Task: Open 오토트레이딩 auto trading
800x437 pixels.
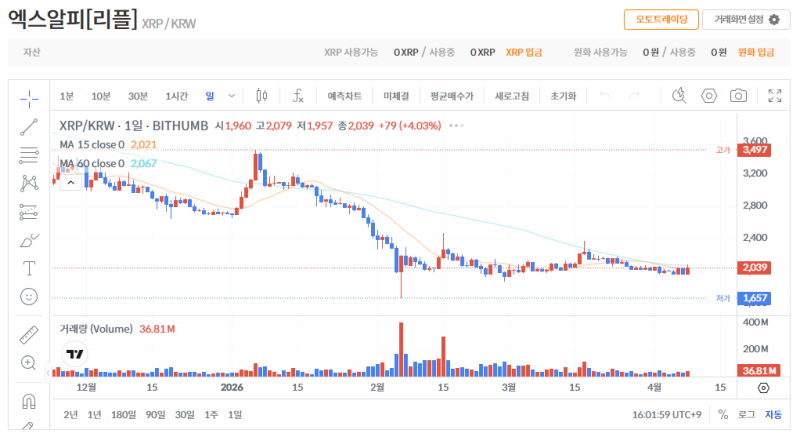Action: [661, 20]
